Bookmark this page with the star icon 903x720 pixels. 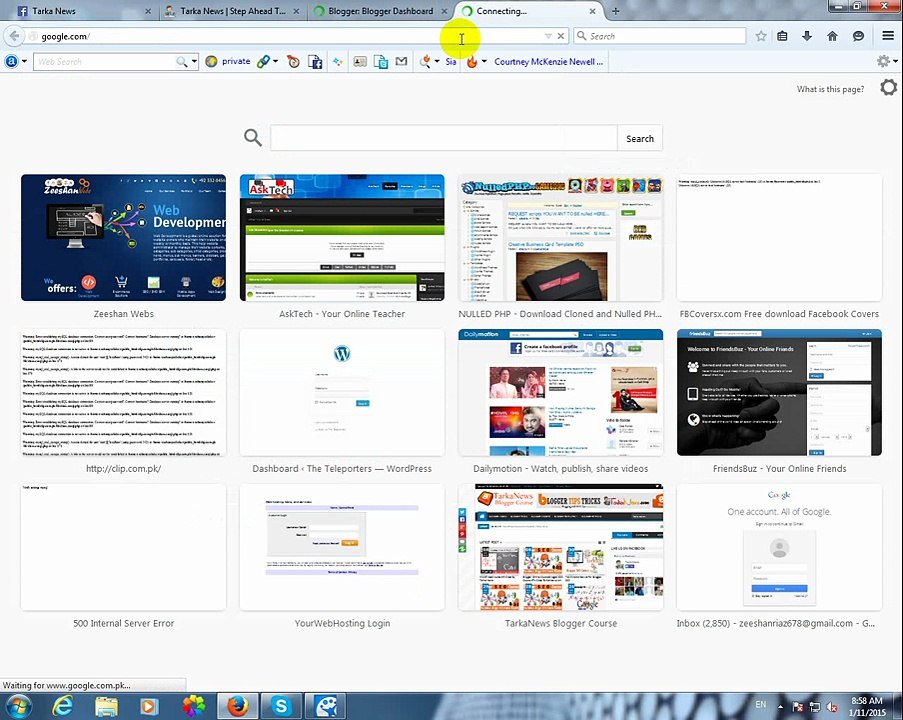coord(761,36)
